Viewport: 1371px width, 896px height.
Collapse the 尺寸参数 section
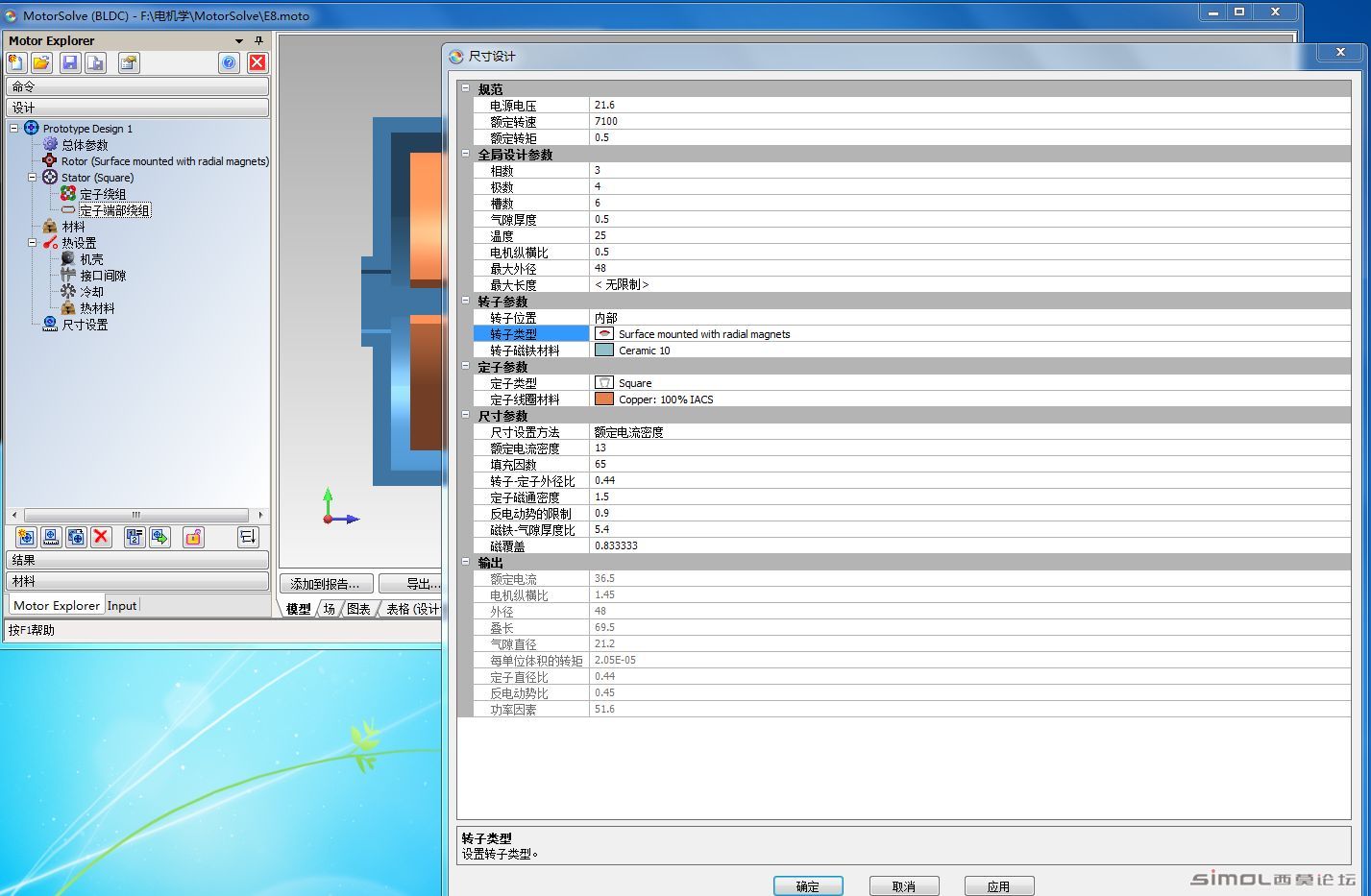pyautogui.click(x=466, y=415)
